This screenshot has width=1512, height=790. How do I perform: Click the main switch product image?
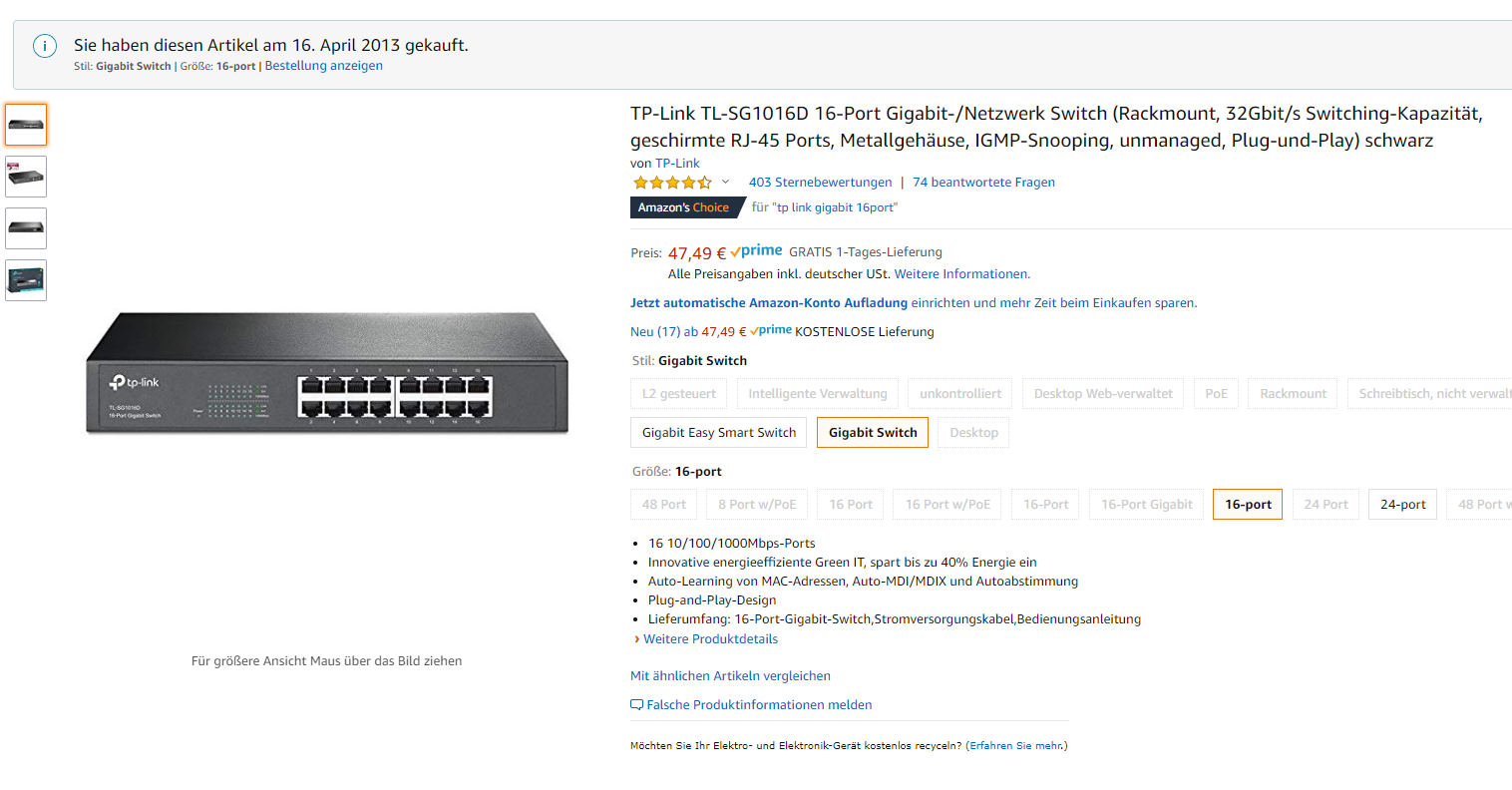point(326,374)
